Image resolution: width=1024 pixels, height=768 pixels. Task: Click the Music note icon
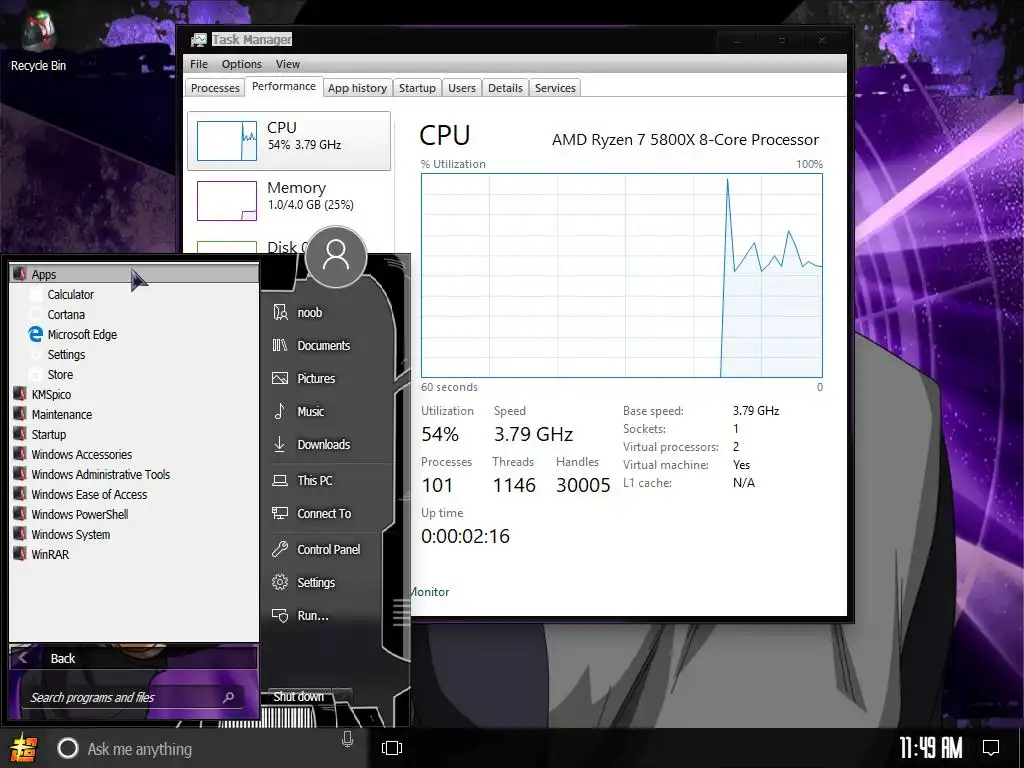pyautogui.click(x=280, y=411)
